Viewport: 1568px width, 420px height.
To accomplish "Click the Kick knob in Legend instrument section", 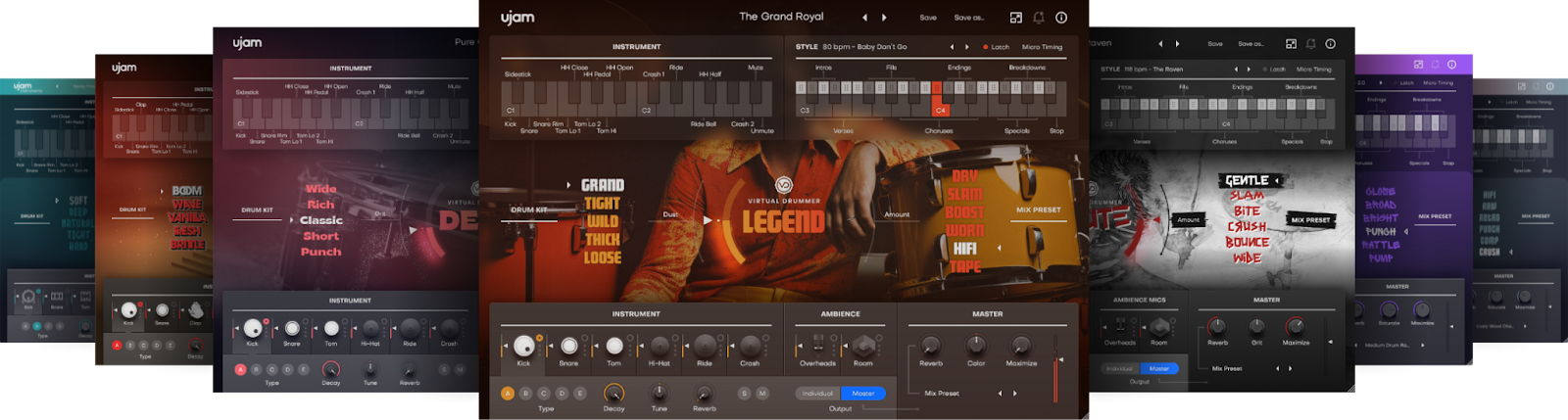I will pyautogui.click(x=523, y=345).
